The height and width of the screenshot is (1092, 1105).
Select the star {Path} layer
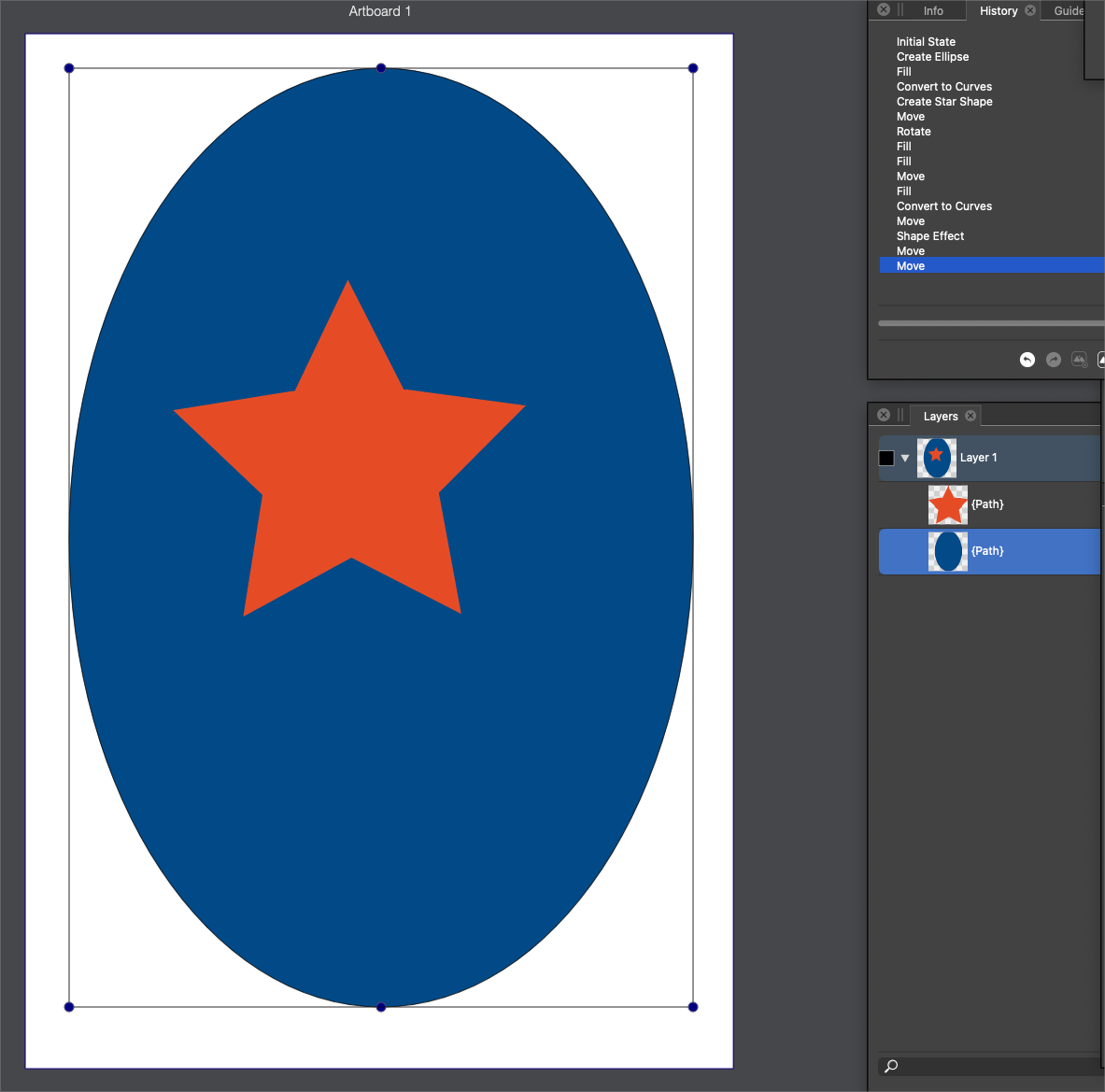[x=987, y=504]
